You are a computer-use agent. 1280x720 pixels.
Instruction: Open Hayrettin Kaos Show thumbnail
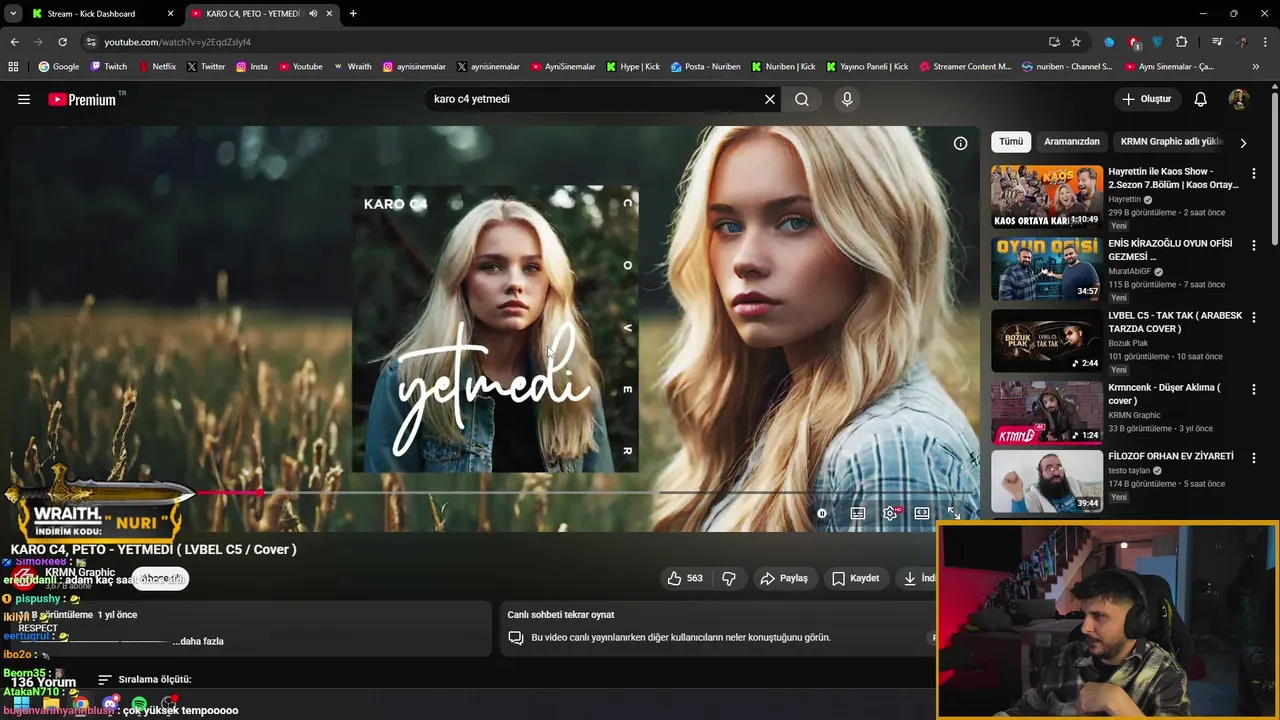click(x=1047, y=197)
